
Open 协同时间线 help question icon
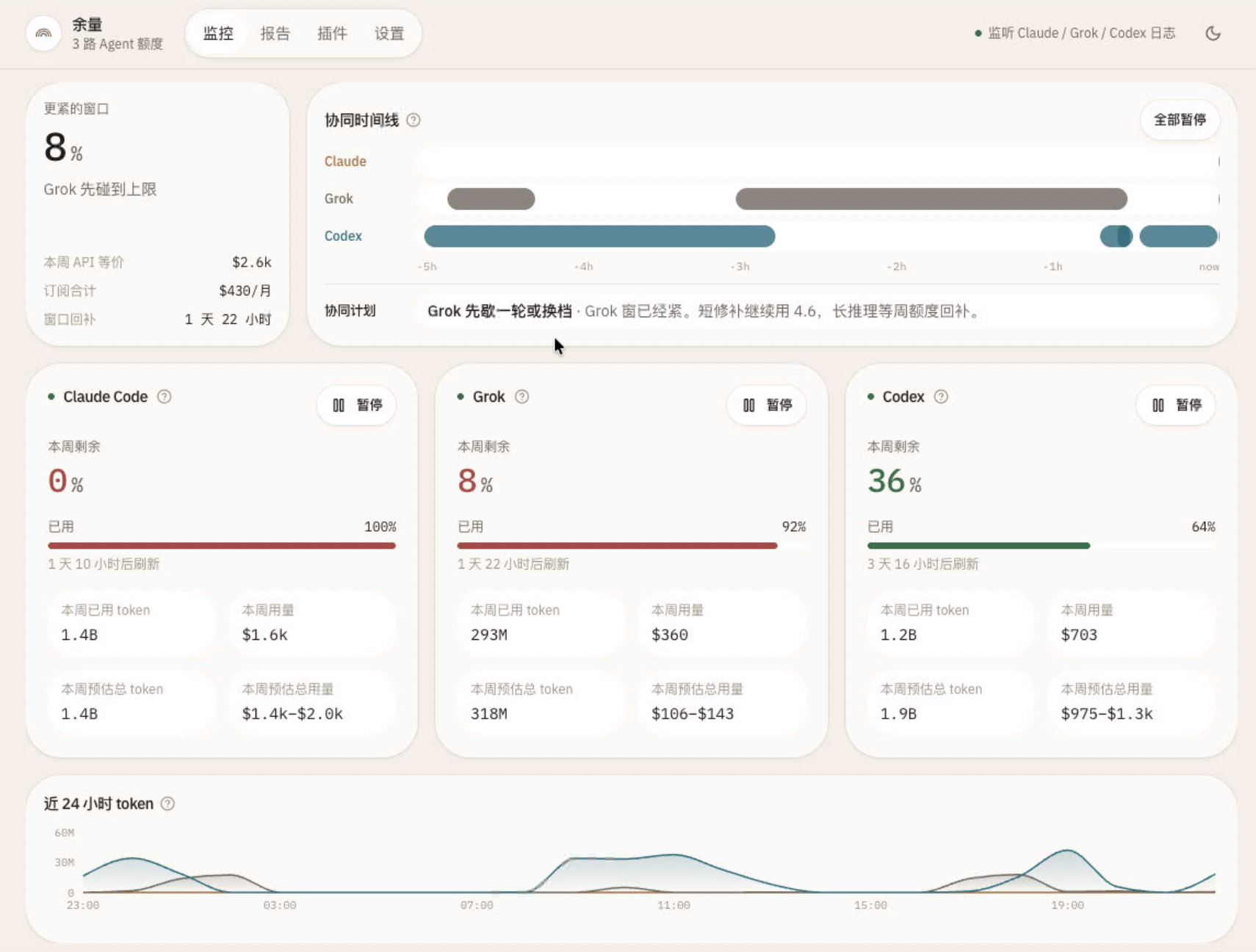[x=414, y=120]
